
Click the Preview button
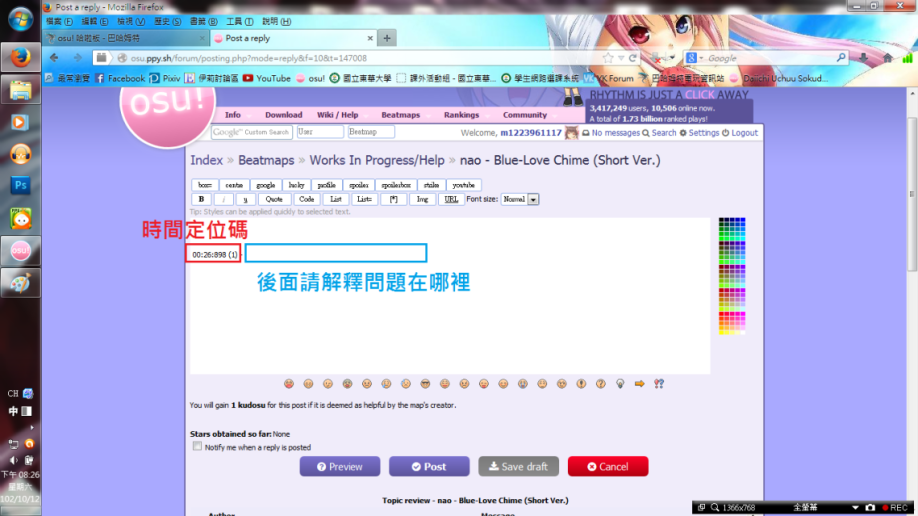pos(340,466)
